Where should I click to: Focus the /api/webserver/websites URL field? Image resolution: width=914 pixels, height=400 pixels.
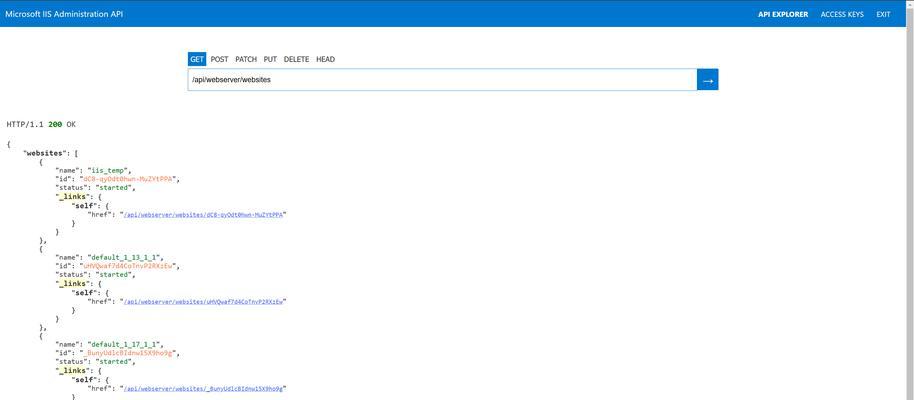[442, 80]
